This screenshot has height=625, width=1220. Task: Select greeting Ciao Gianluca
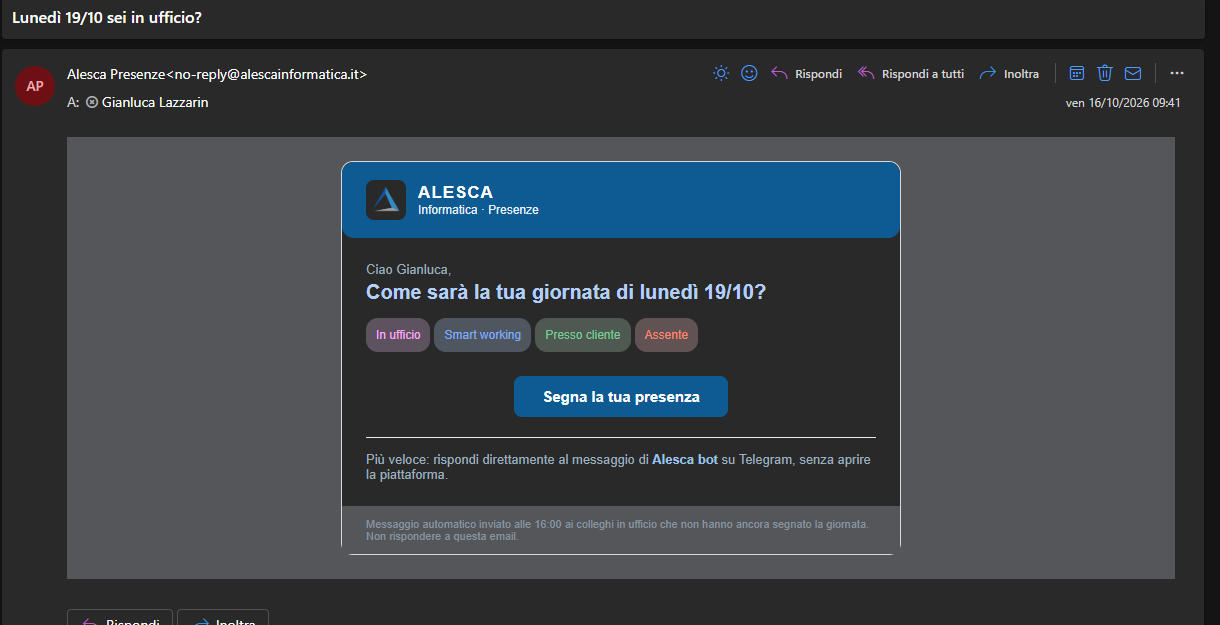coord(409,269)
